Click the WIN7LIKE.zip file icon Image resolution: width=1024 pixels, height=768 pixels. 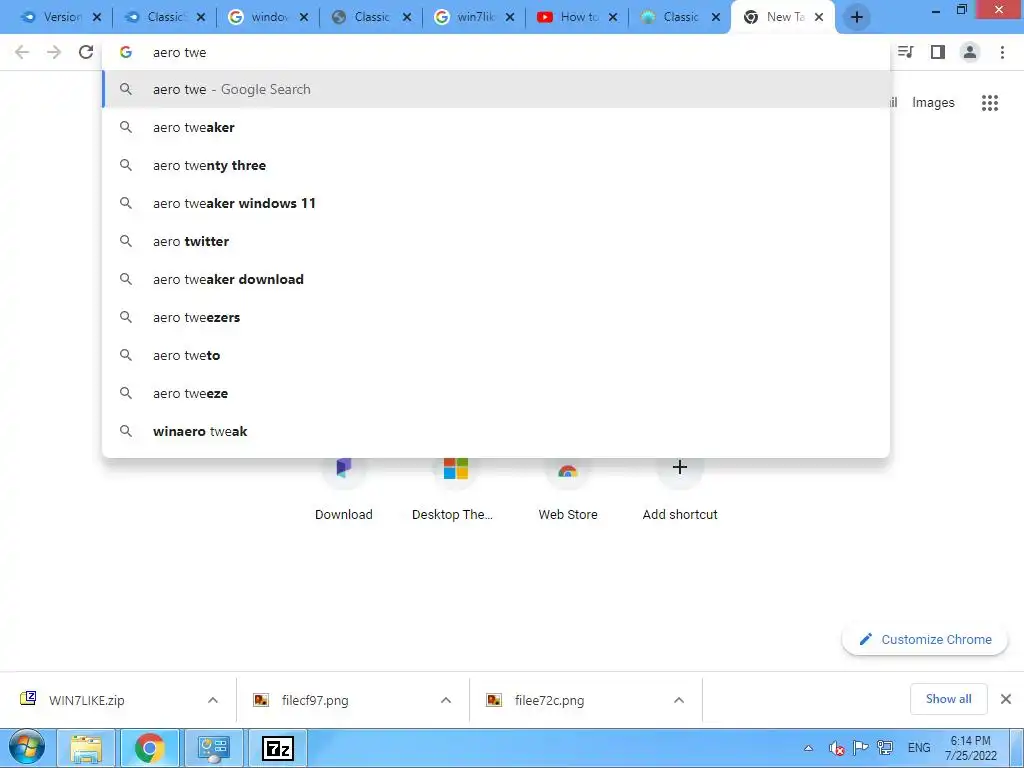coord(28,699)
